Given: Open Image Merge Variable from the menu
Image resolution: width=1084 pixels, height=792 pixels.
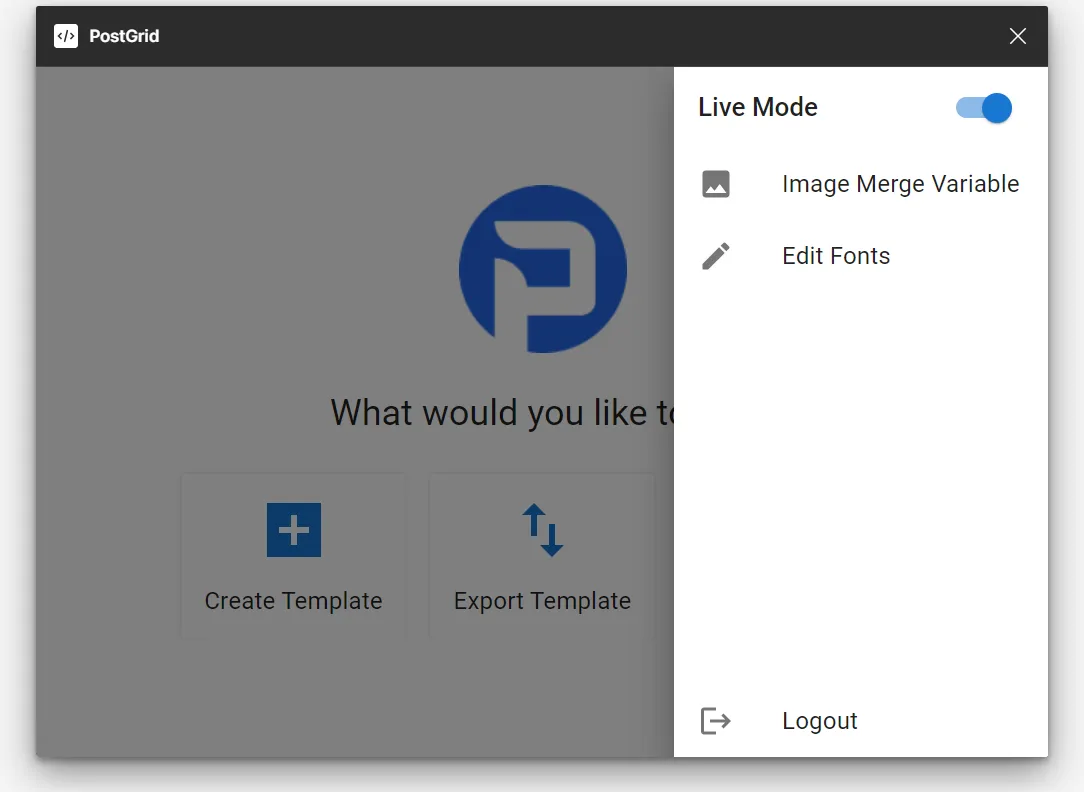Looking at the screenshot, I should point(900,184).
